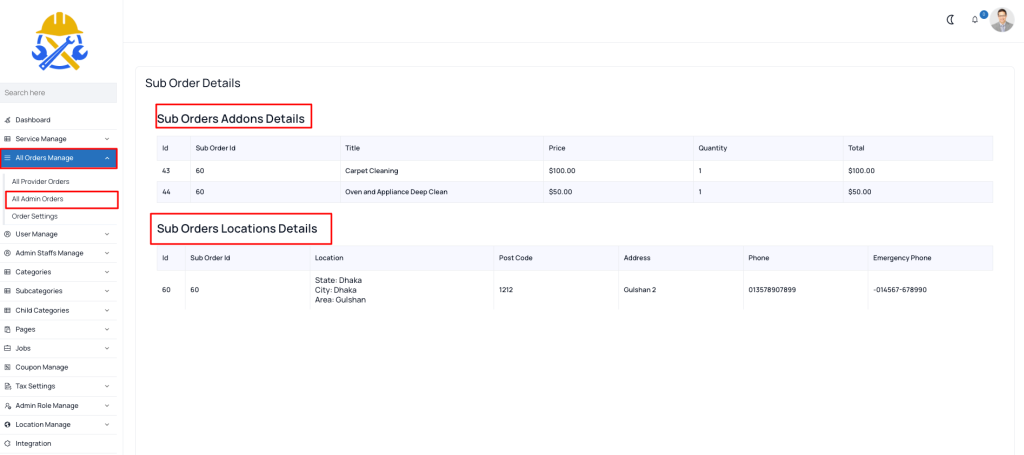The height and width of the screenshot is (455, 1024).
Task: Expand the Categories chevron
Action: coord(107,272)
